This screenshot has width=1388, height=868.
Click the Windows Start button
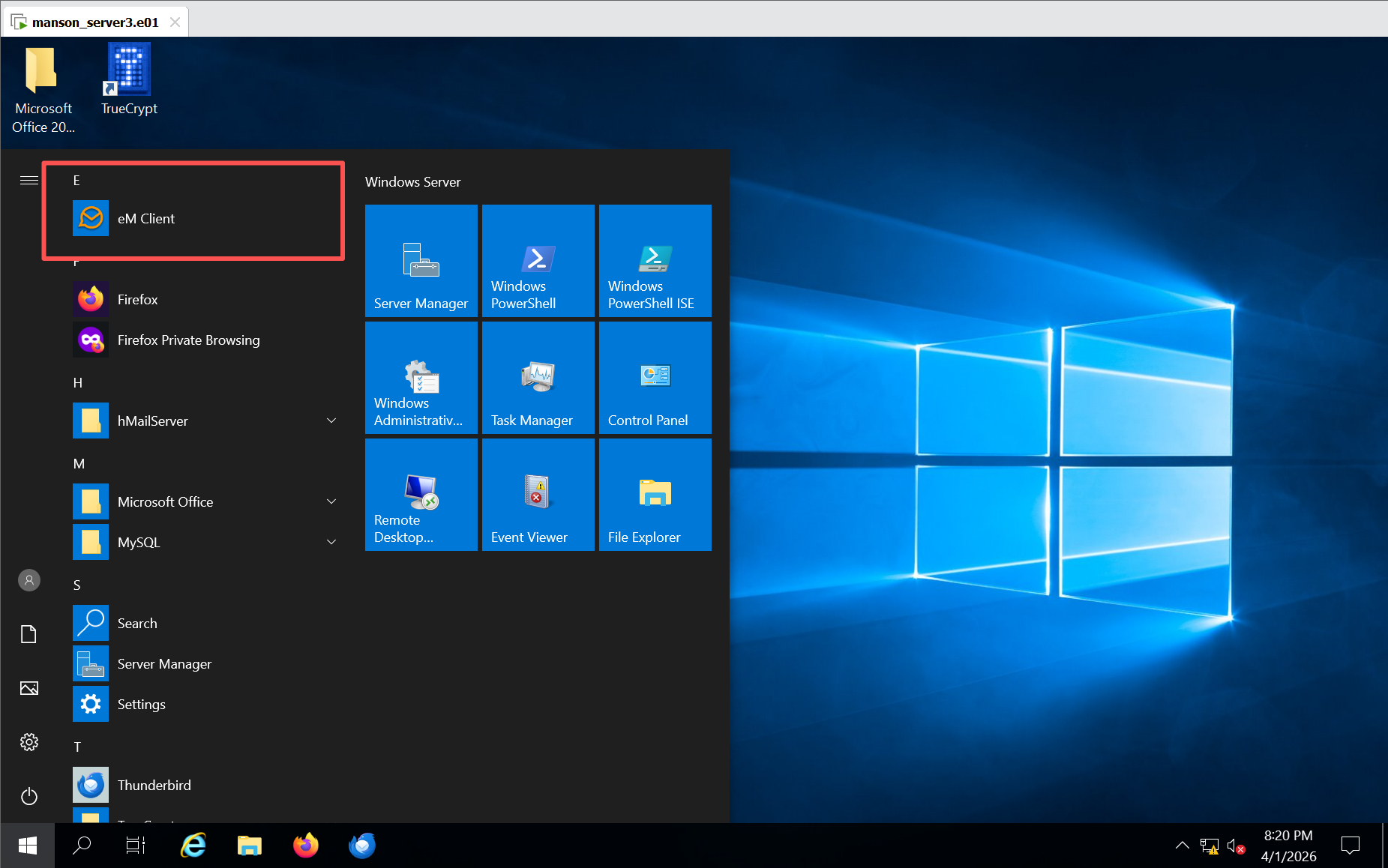pyautogui.click(x=28, y=846)
